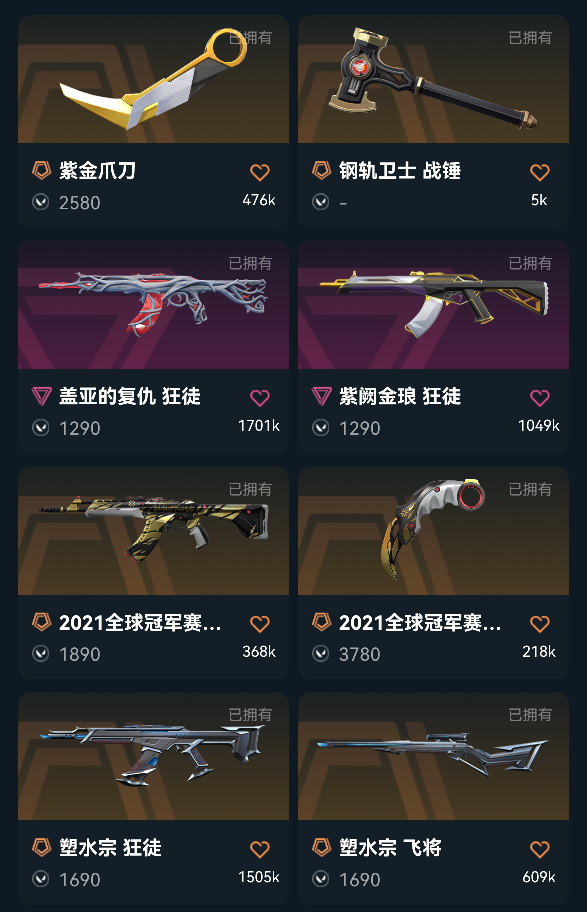This screenshot has width=587, height=912.
Task: Like the 盖亚的复仇 狂徒 skin
Action: tap(259, 398)
